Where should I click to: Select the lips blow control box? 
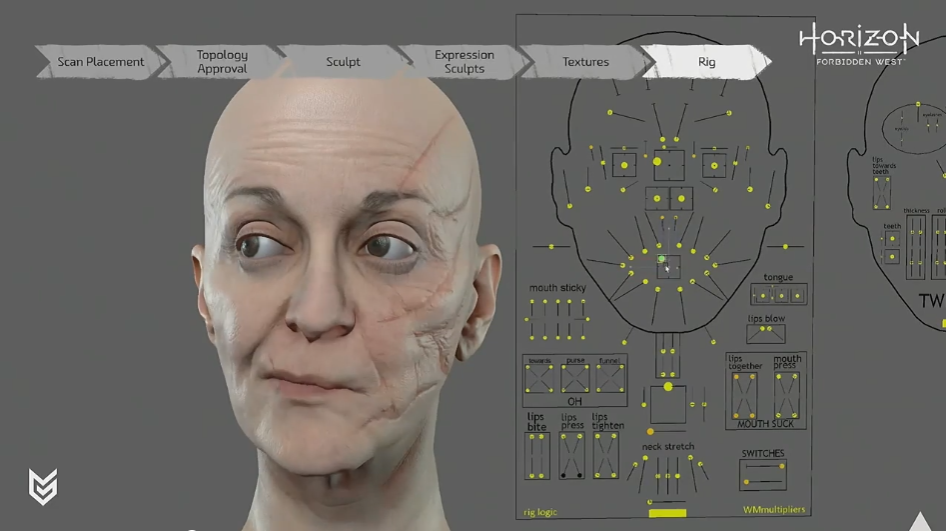(x=766, y=334)
